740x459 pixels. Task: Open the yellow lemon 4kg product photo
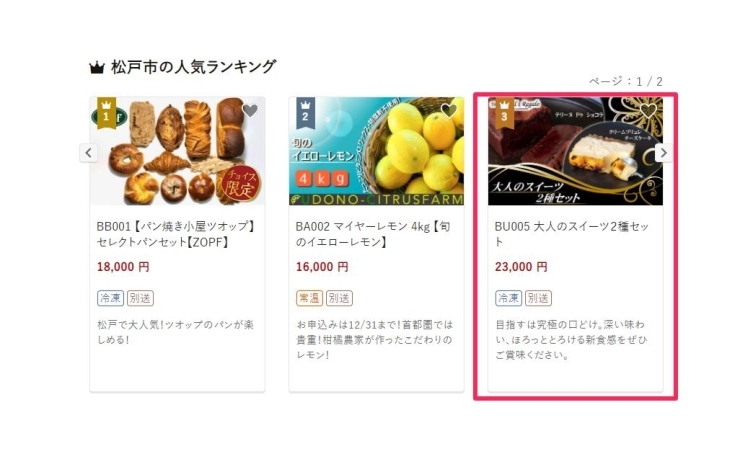377,151
